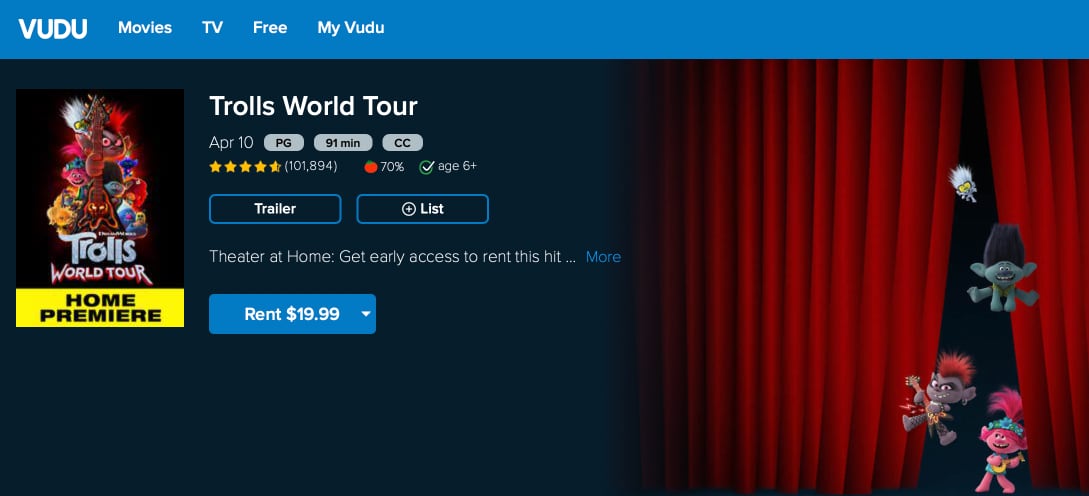Click the Rotten Tomatoes tomato icon
This screenshot has height=496, width=1089.
point(371,167)
